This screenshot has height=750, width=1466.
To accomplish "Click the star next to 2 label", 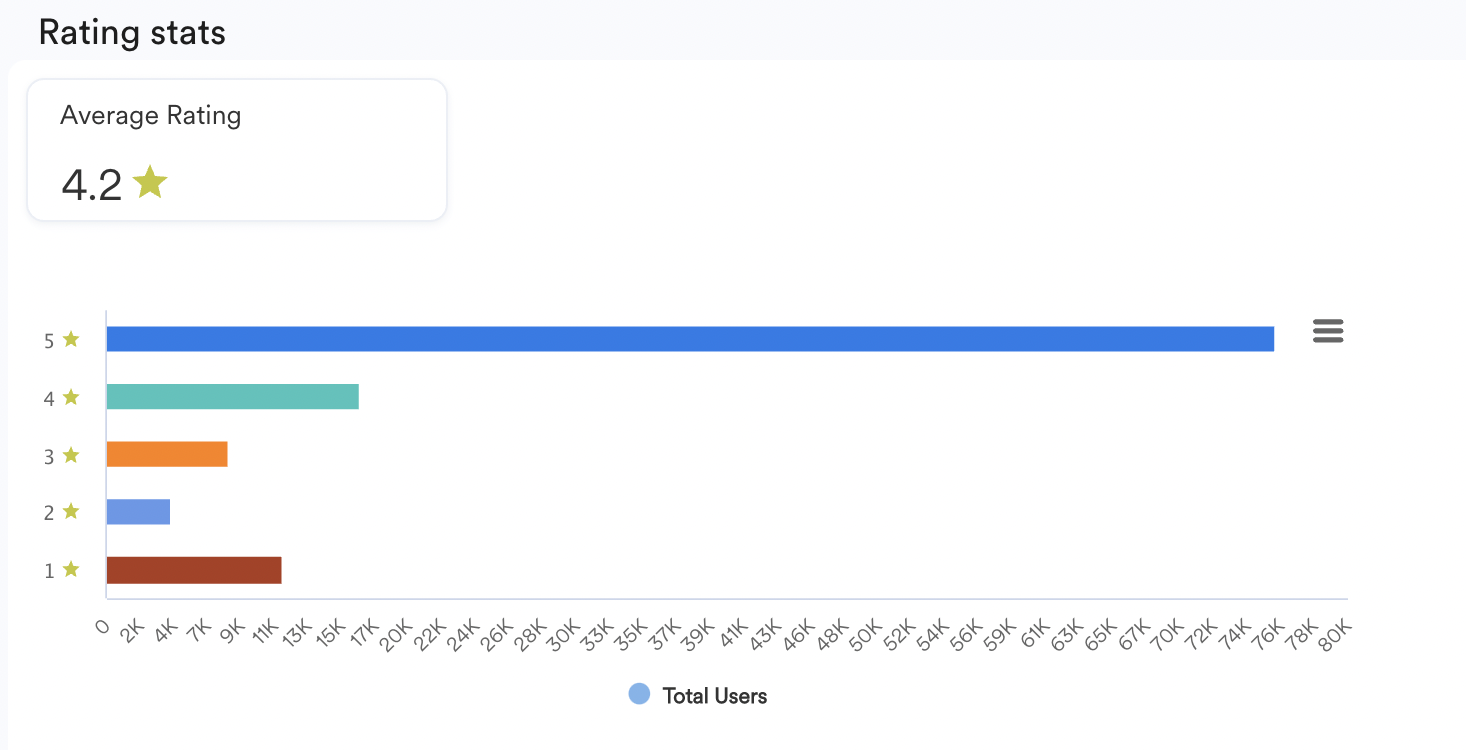I will (x=71, y=512).
